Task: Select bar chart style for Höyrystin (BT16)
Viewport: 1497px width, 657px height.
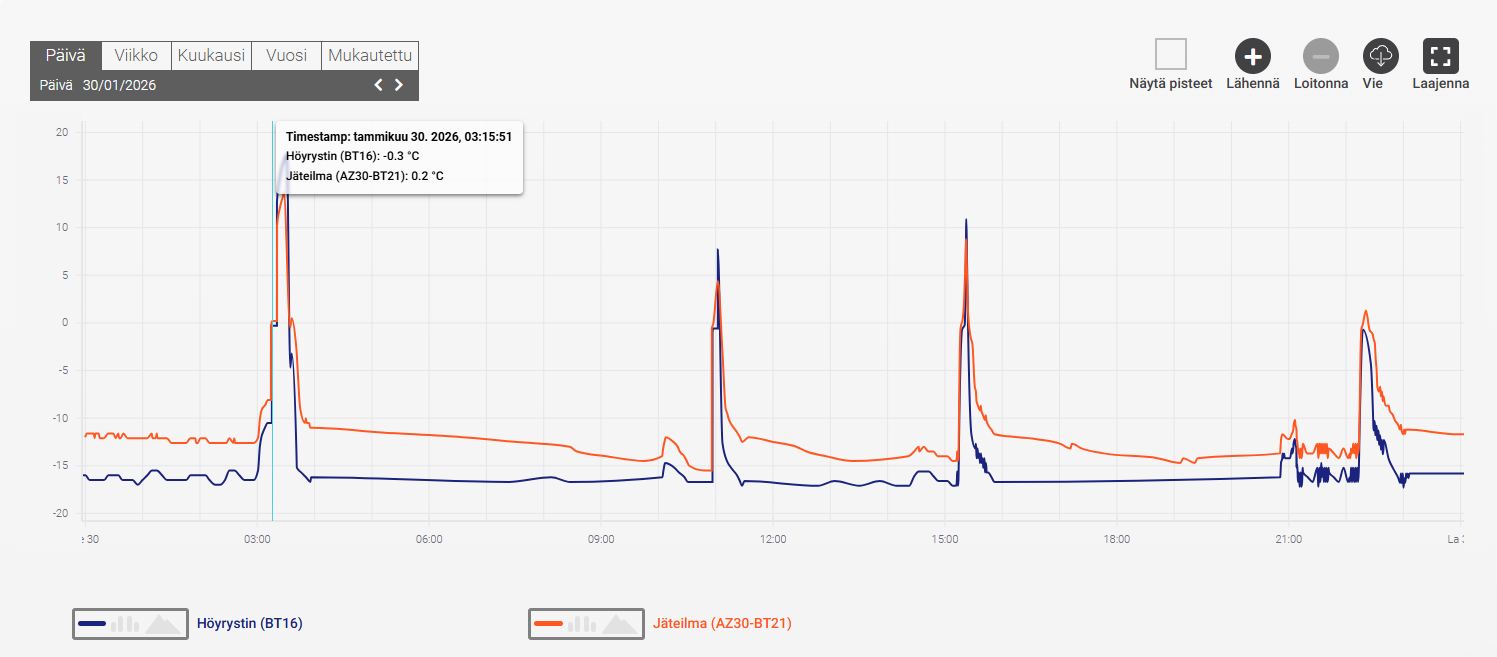Action: coord(125,623)
